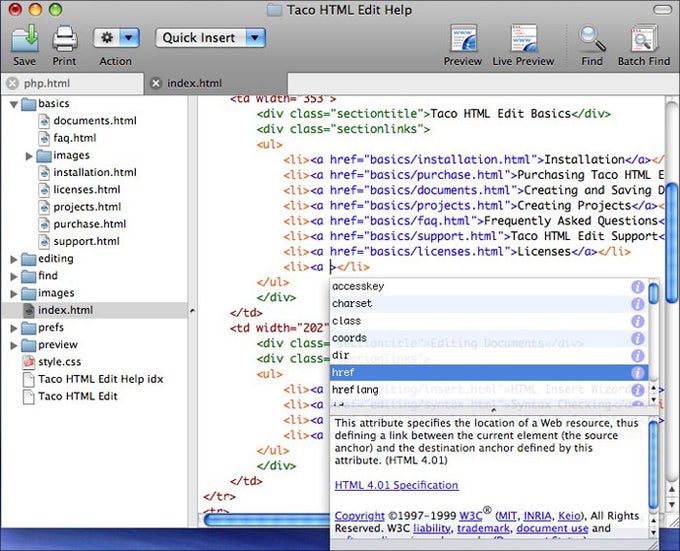
Task: Click the Find magnifier icon
Action: [x=592, y=39]
